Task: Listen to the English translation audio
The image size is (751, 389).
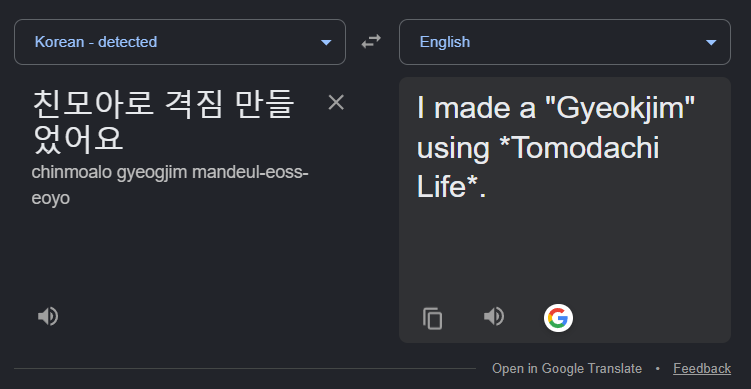Action: click(494, 317)
